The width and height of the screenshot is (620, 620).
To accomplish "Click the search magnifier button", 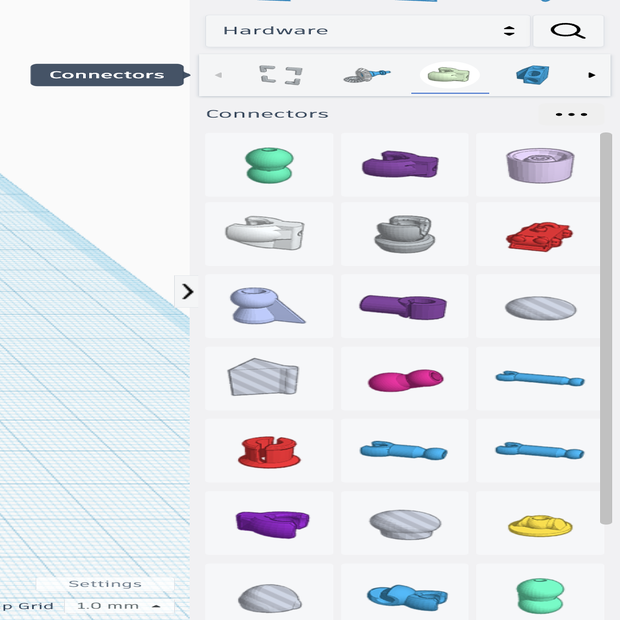I will pyautogui.click(x=568, y=31).
